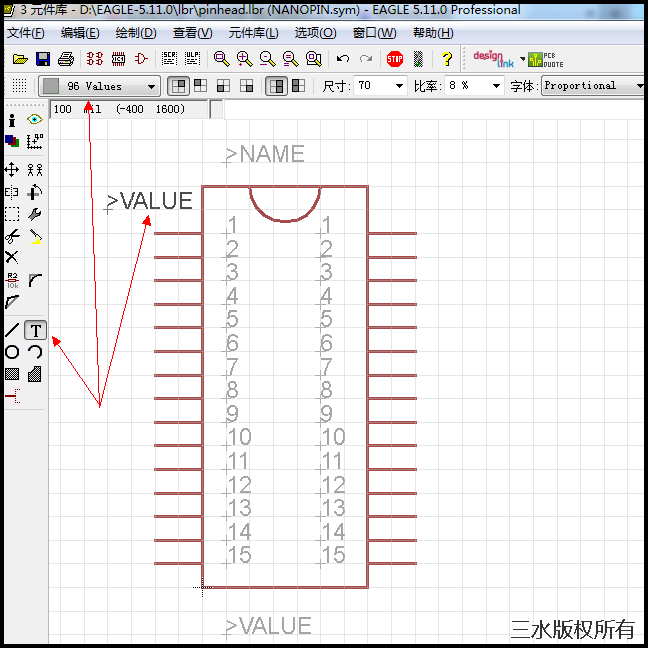Select the Group dashed rectangle tool
This screenshot has width=648, height=648.
[x=12, y=214]
